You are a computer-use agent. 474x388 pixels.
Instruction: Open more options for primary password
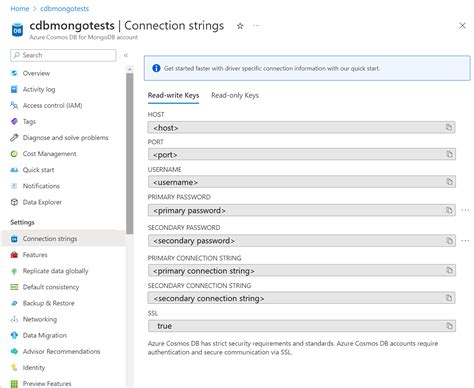click(x=465, y=210)
